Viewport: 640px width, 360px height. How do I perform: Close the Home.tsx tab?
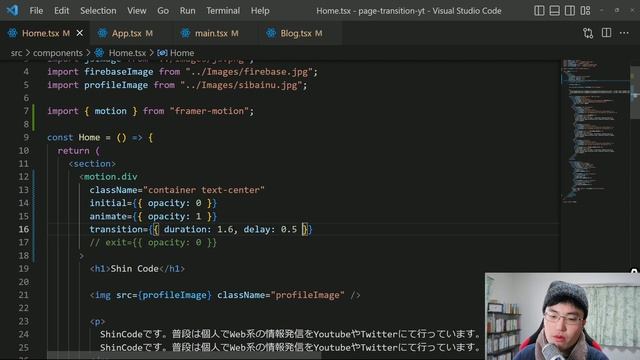[80, 33]
